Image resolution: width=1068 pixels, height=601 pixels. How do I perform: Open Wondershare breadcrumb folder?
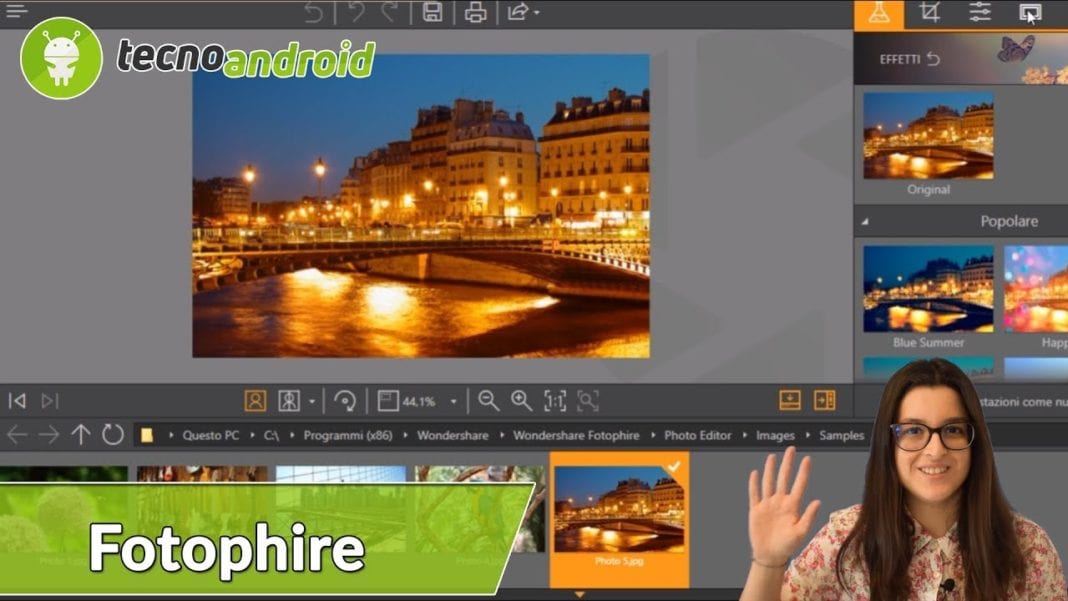click(453, 435)
